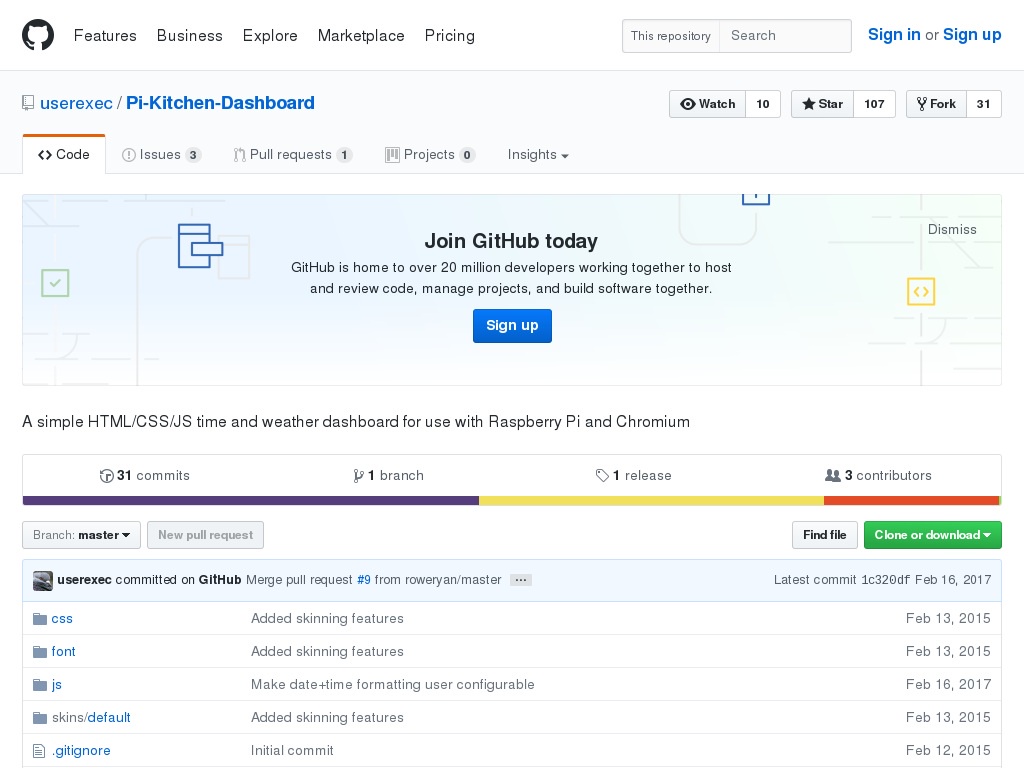Viewport: 1024px width, 768px height.
Task: Click the Fork button
Action: (x=936, y=104)
